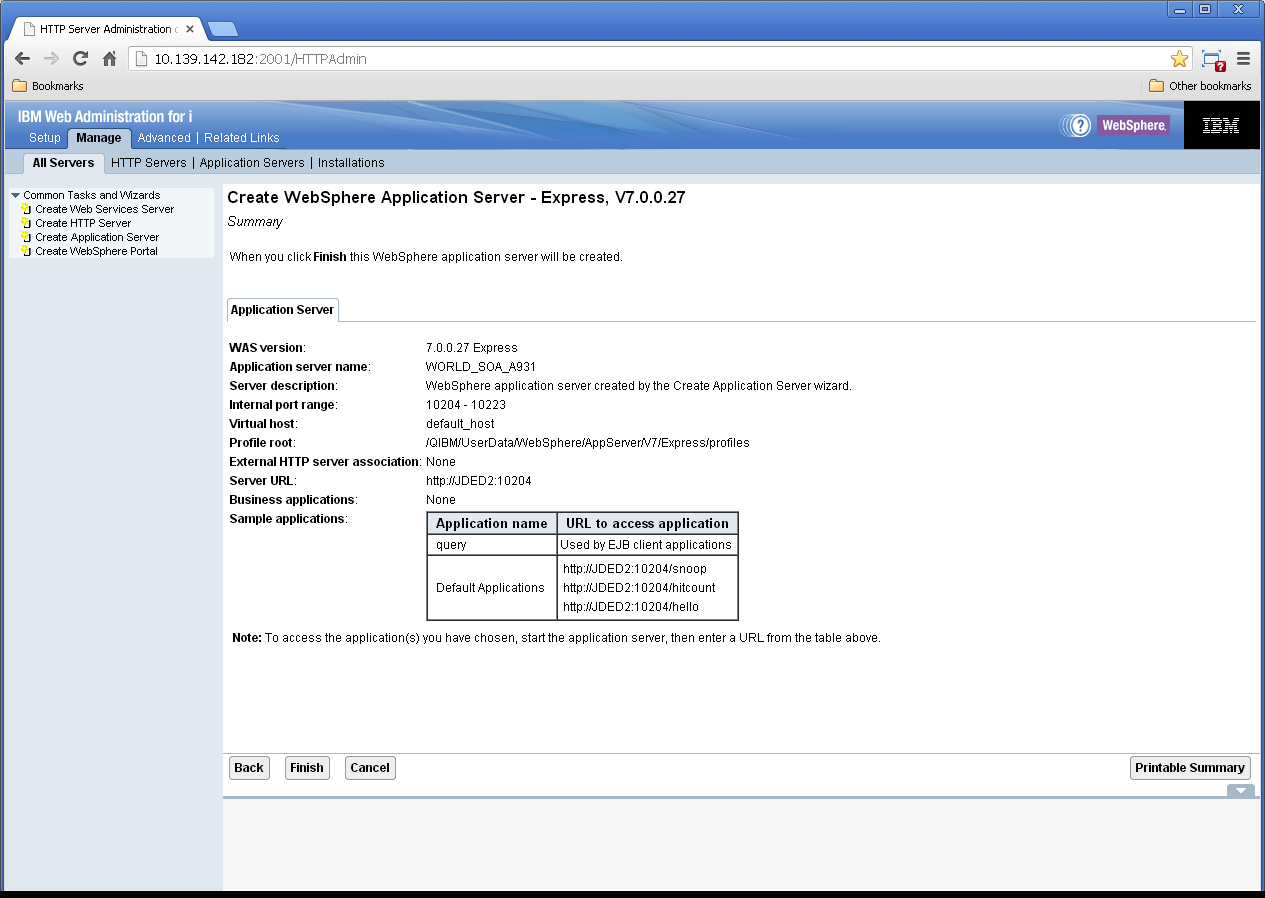Click the Profile root path value

tap(588, 443)
